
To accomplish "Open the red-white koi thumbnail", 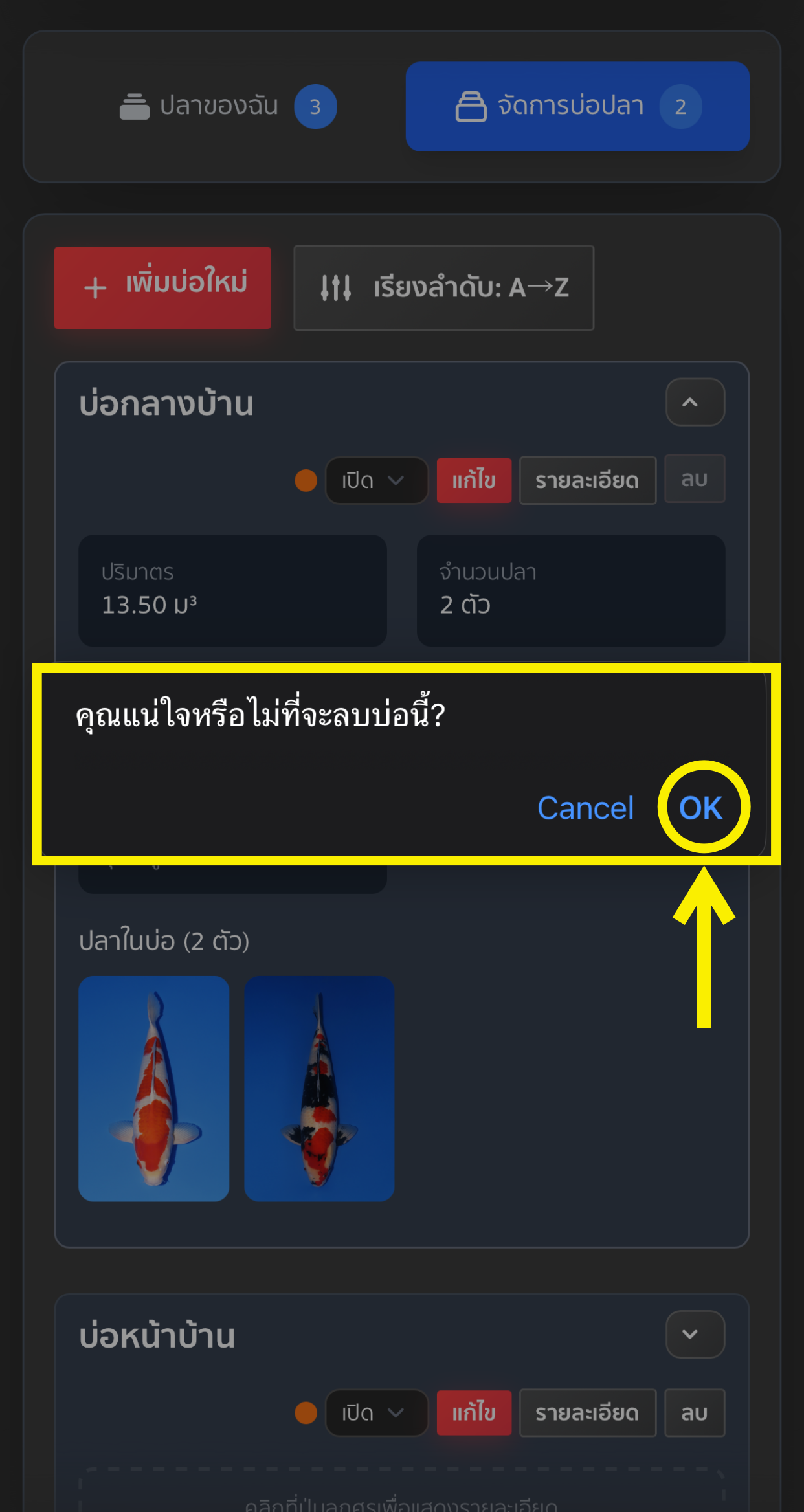I will 154,1089.
